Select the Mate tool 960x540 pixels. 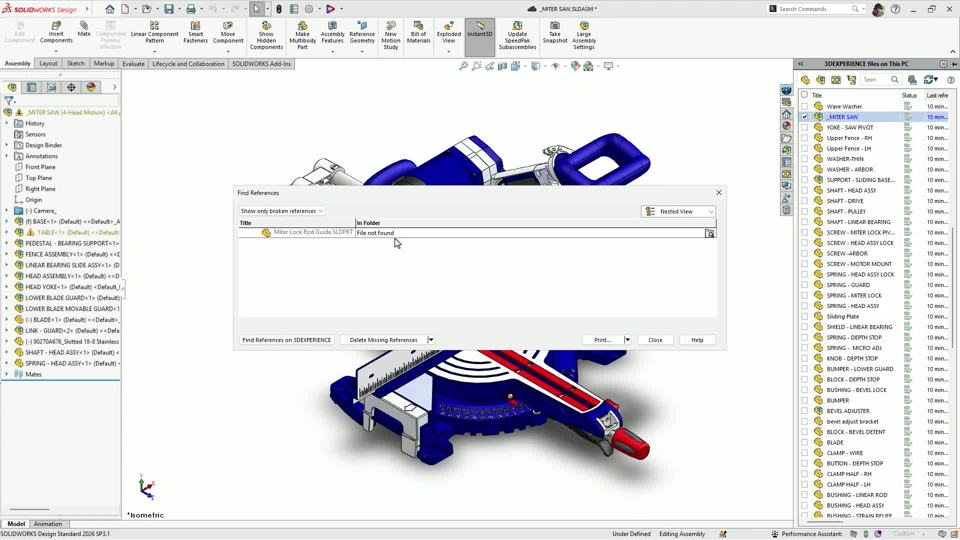[x=84, y=29]
